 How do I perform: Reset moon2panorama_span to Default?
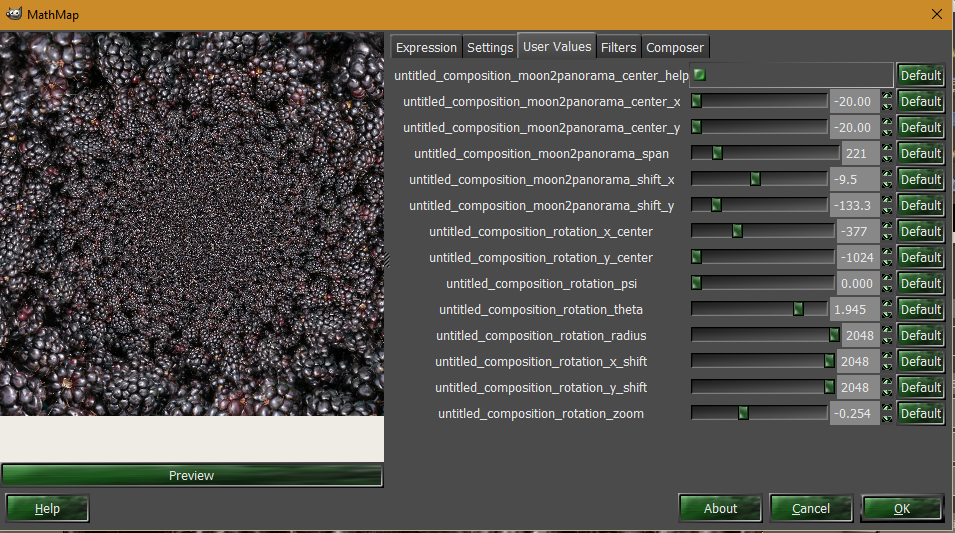(x=920, y=154)
